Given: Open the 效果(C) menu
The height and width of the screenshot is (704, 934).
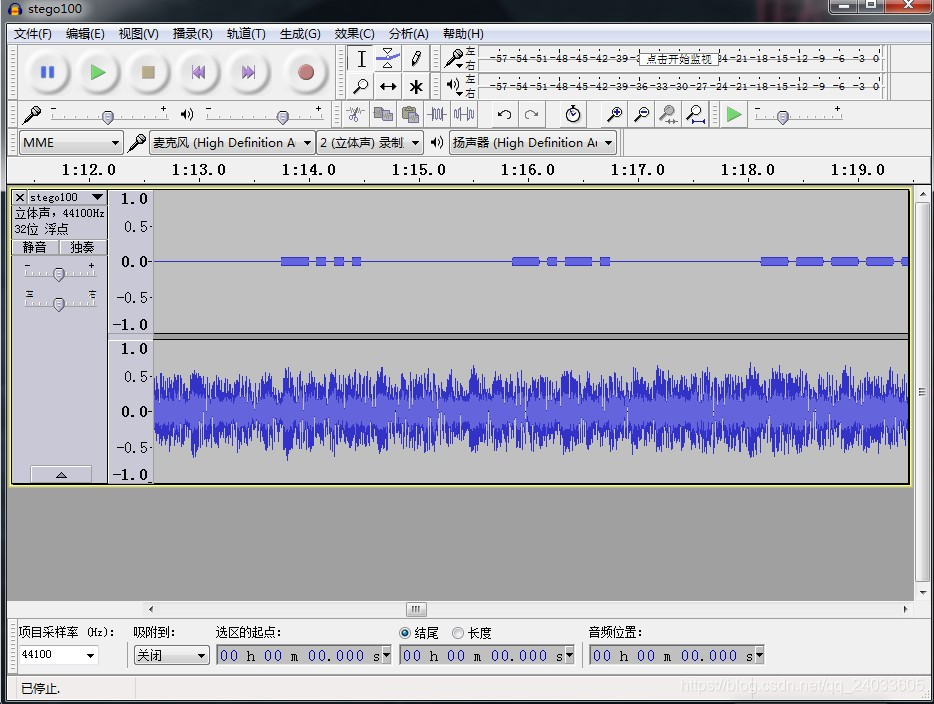Looking at the screenshot, I should 354,34.
